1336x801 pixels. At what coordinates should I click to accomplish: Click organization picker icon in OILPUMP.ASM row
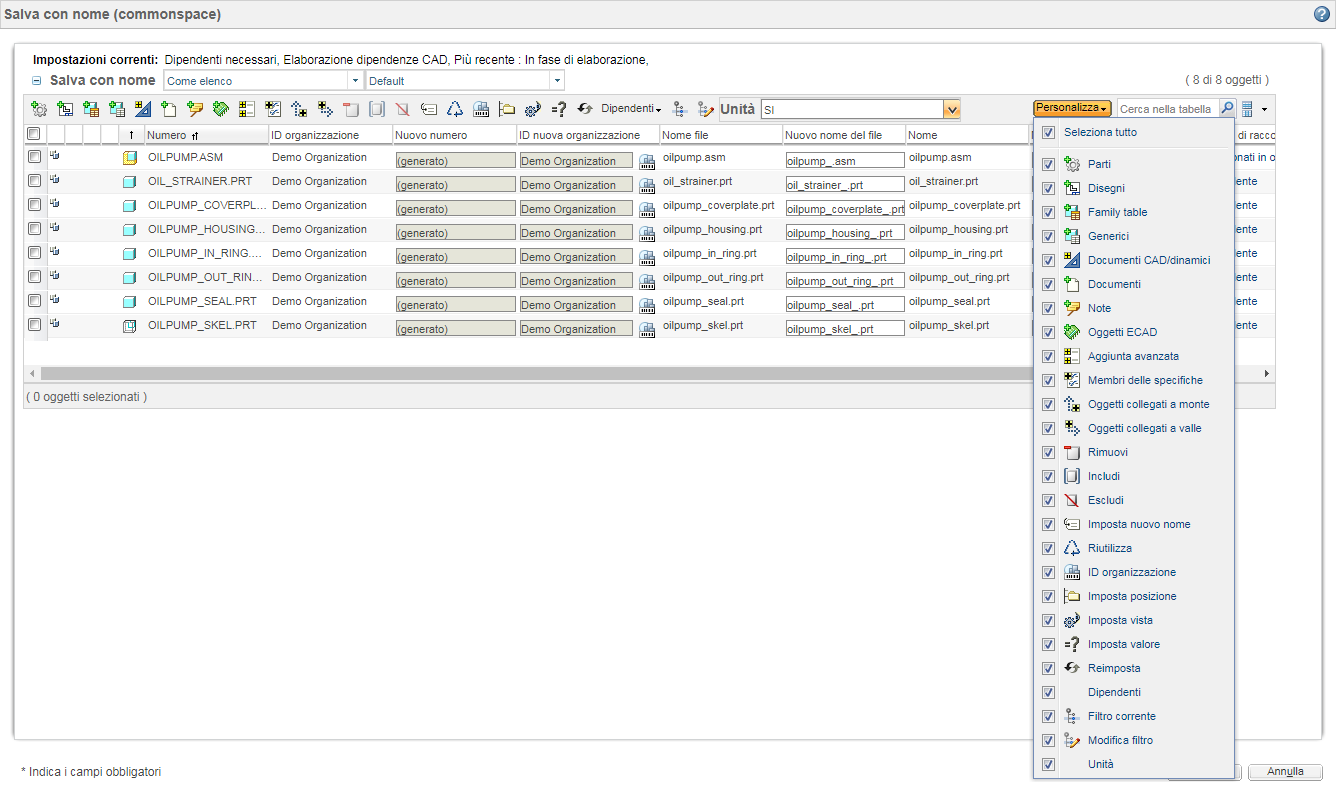(646, 160)
